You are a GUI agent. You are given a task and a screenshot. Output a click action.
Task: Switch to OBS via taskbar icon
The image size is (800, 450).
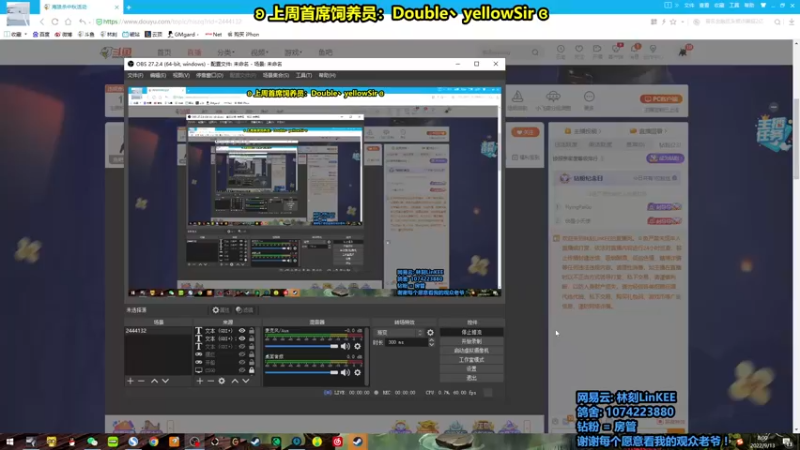[x=195, y=442]
